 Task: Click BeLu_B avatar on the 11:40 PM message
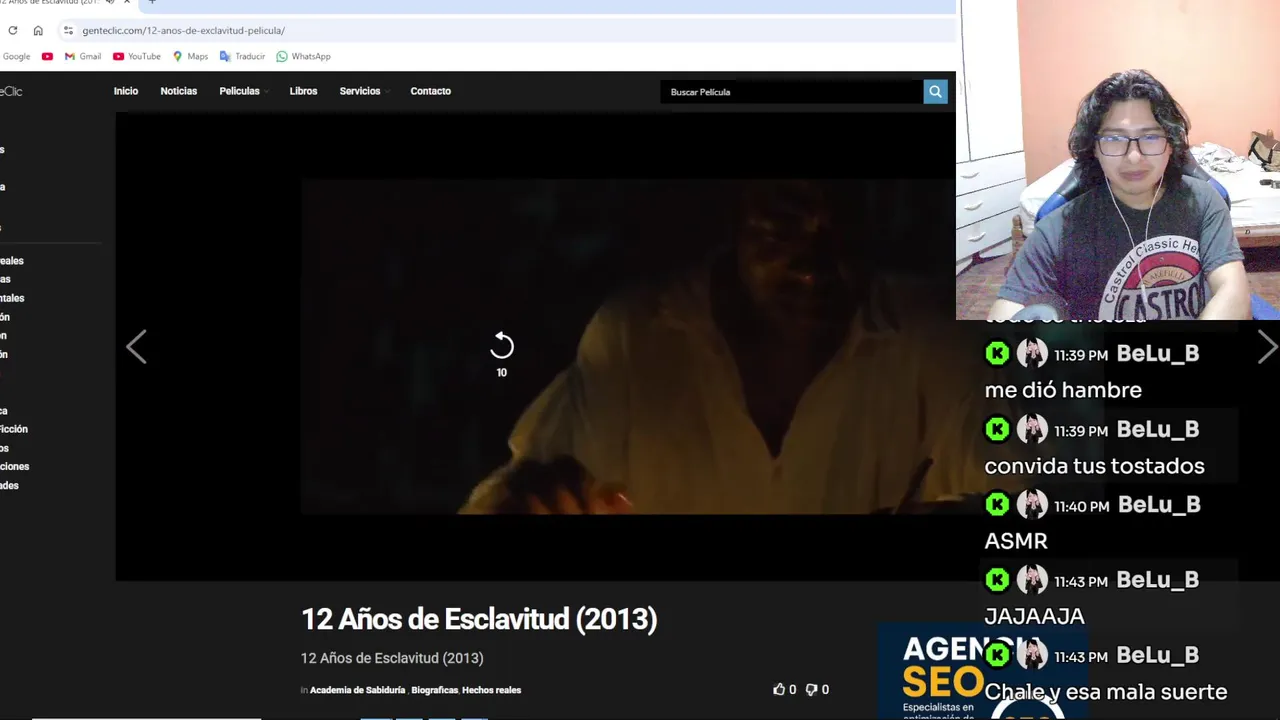tap(1032, 505)
